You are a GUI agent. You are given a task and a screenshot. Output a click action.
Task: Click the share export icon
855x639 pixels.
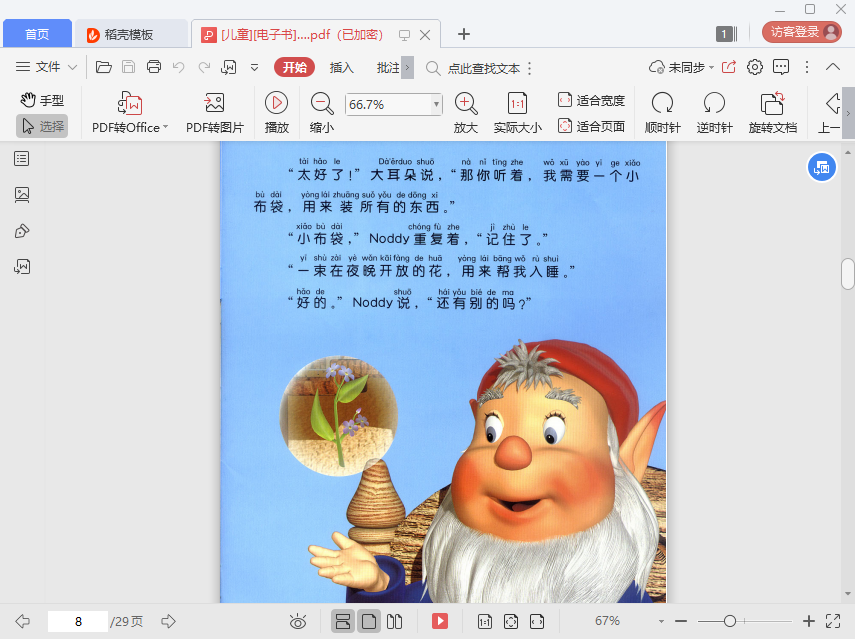click(x=729, y=67)
